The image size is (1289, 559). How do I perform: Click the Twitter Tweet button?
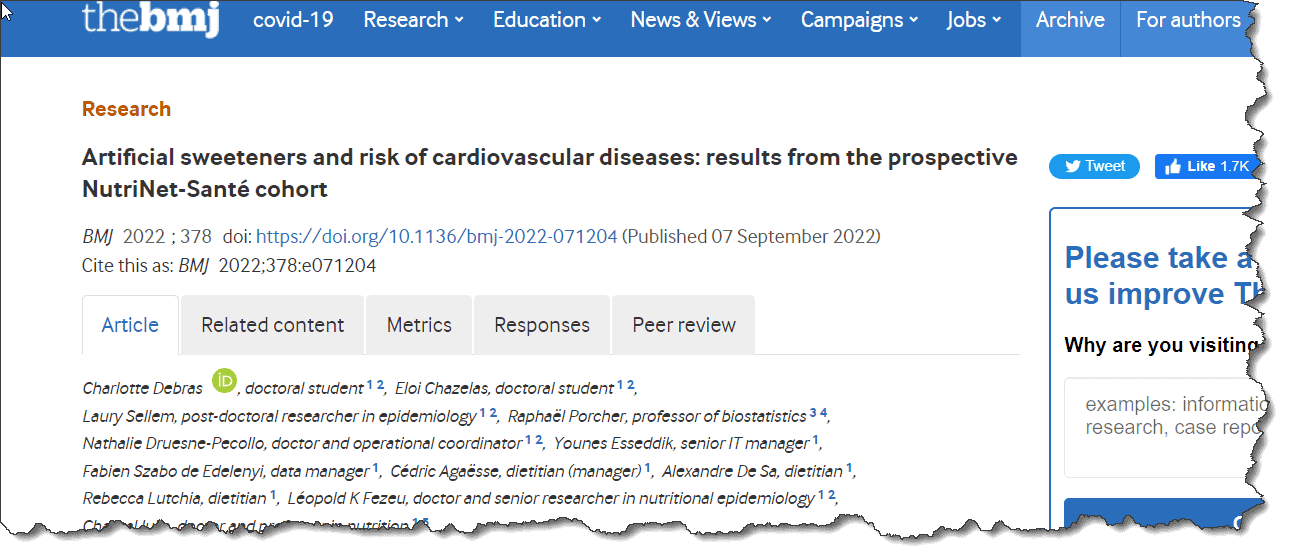1094,166
